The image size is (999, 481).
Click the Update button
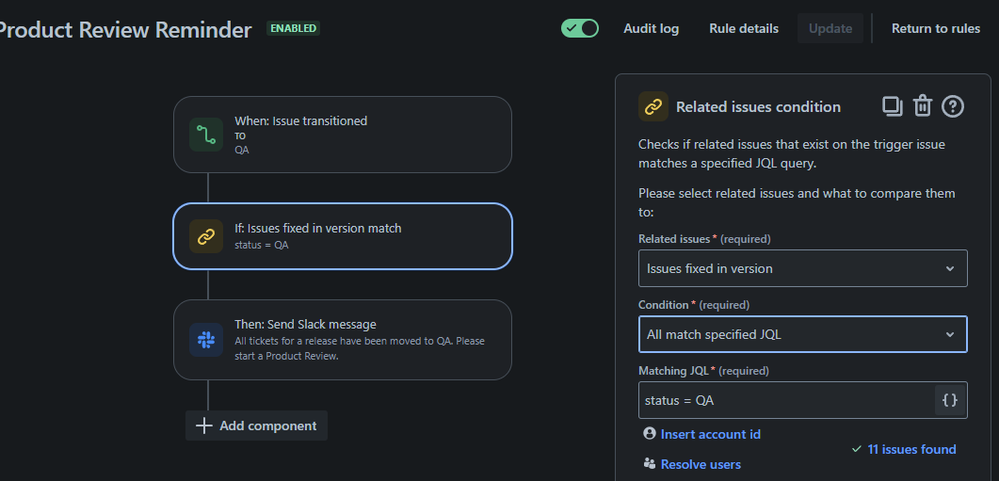point(830,28)
